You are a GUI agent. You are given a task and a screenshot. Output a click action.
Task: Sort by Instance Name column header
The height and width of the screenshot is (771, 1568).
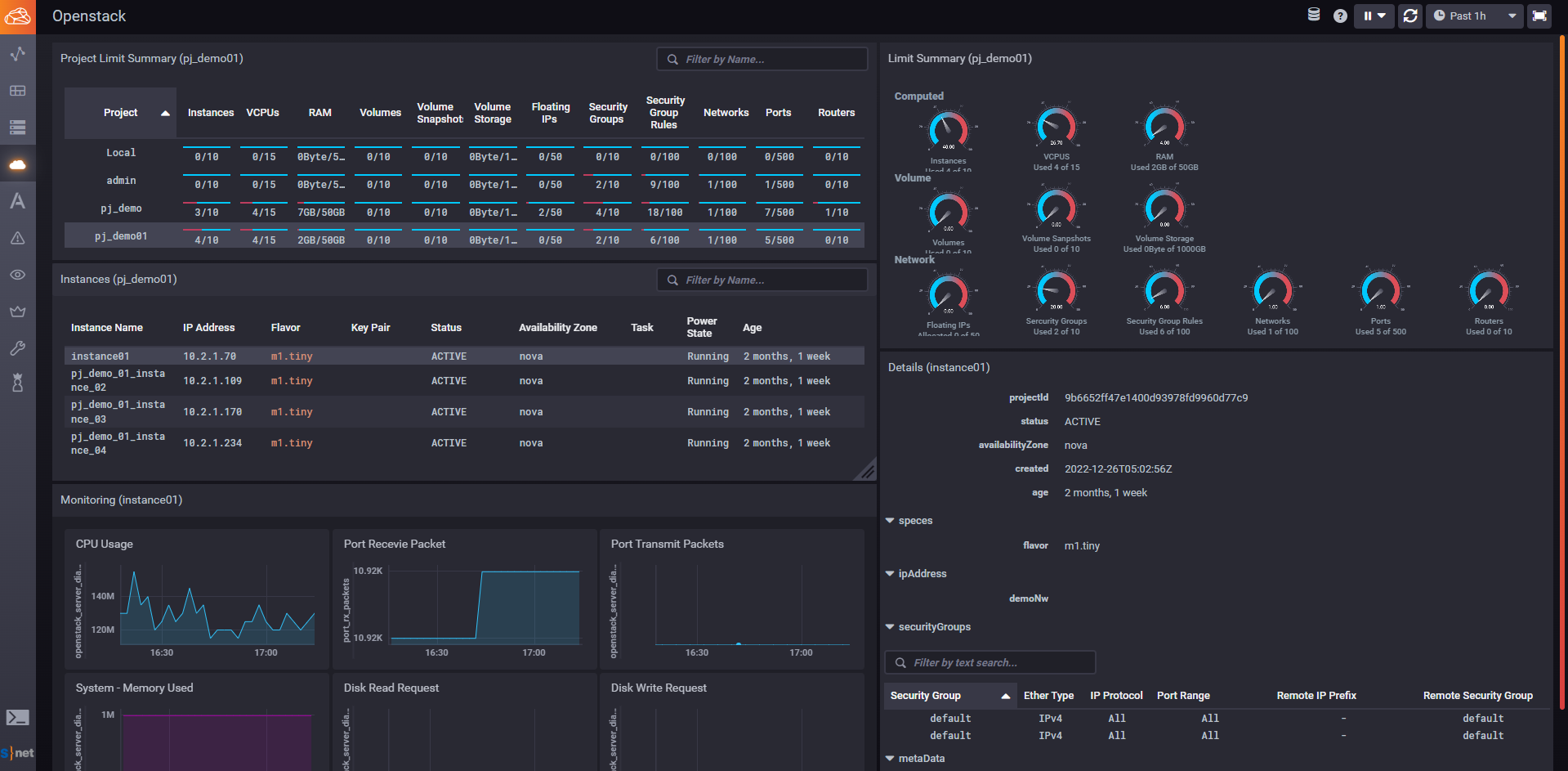107,328
